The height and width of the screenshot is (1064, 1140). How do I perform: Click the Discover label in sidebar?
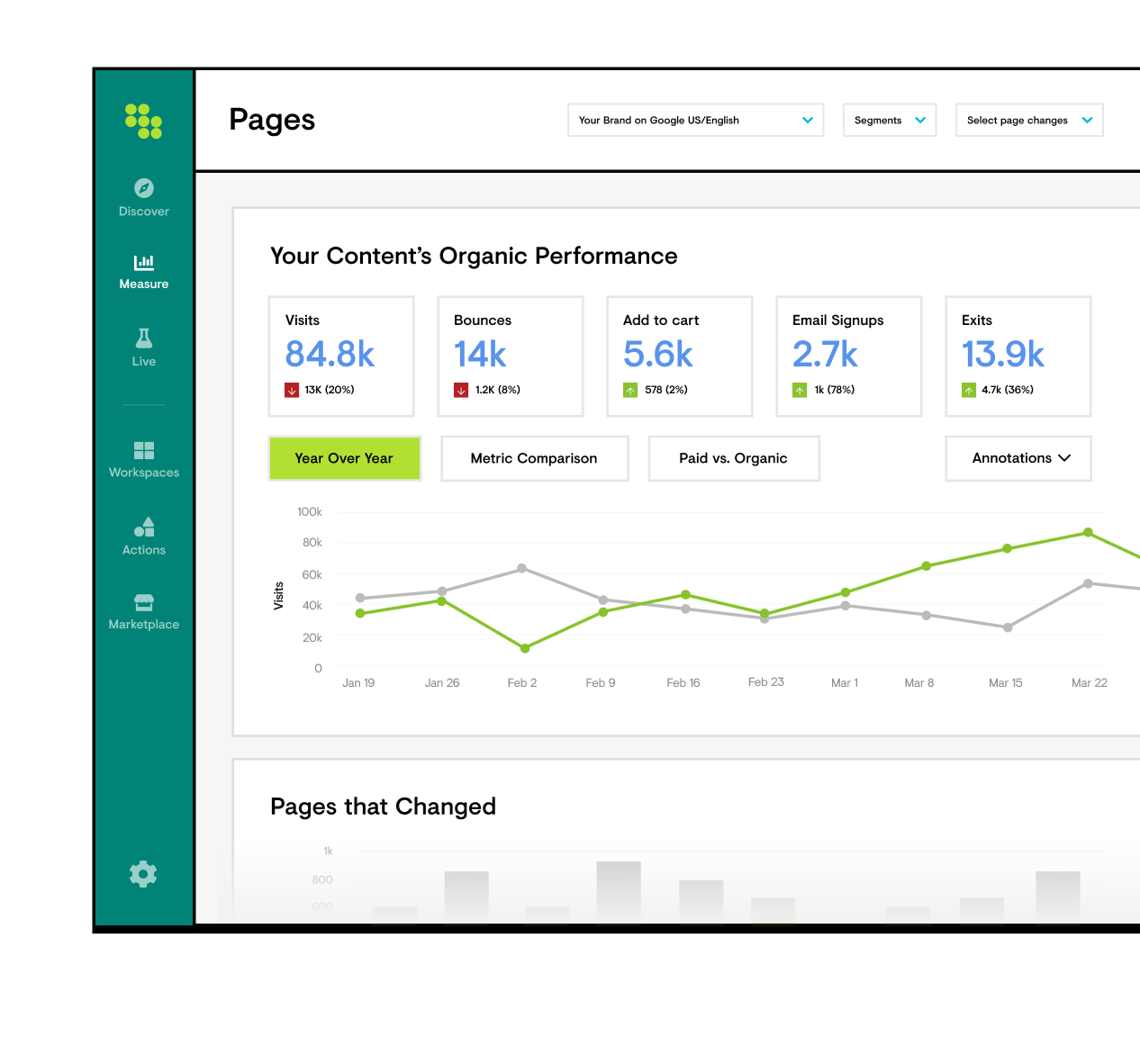pos(144,212)
